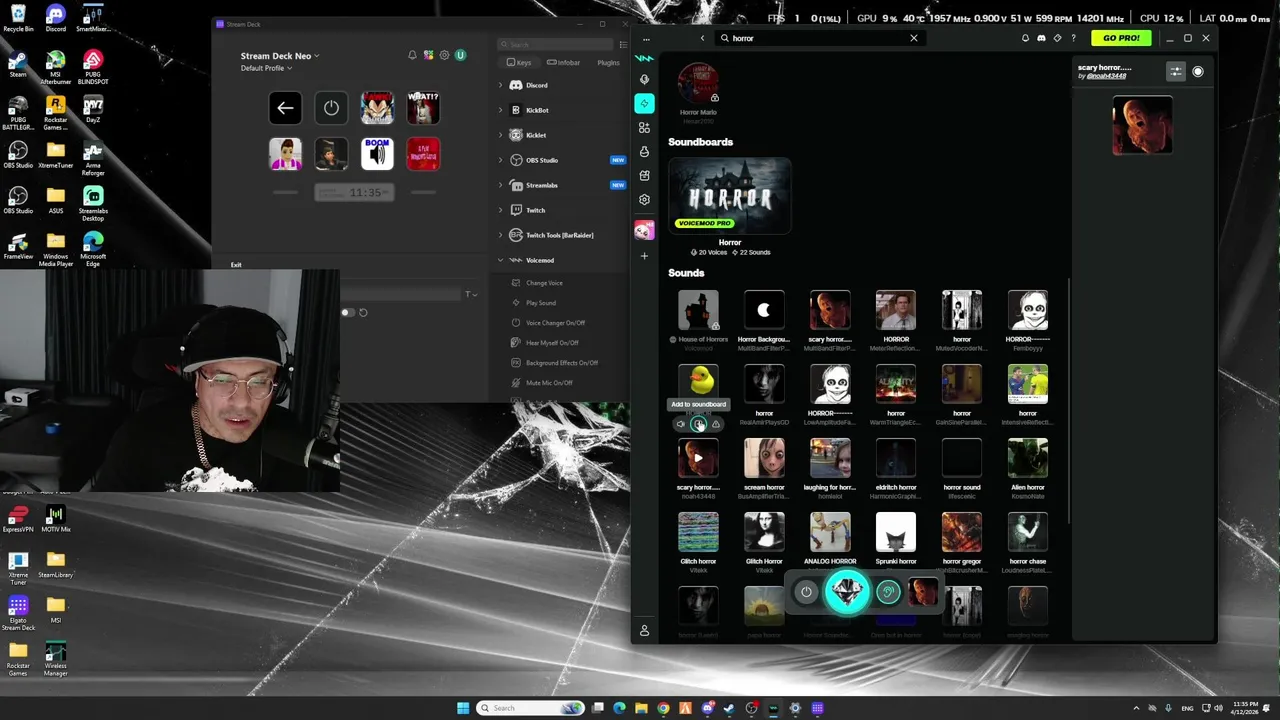Click the Discord icon in the Voicemod header
This screenshot has width=1280, height=720.
1041,38
